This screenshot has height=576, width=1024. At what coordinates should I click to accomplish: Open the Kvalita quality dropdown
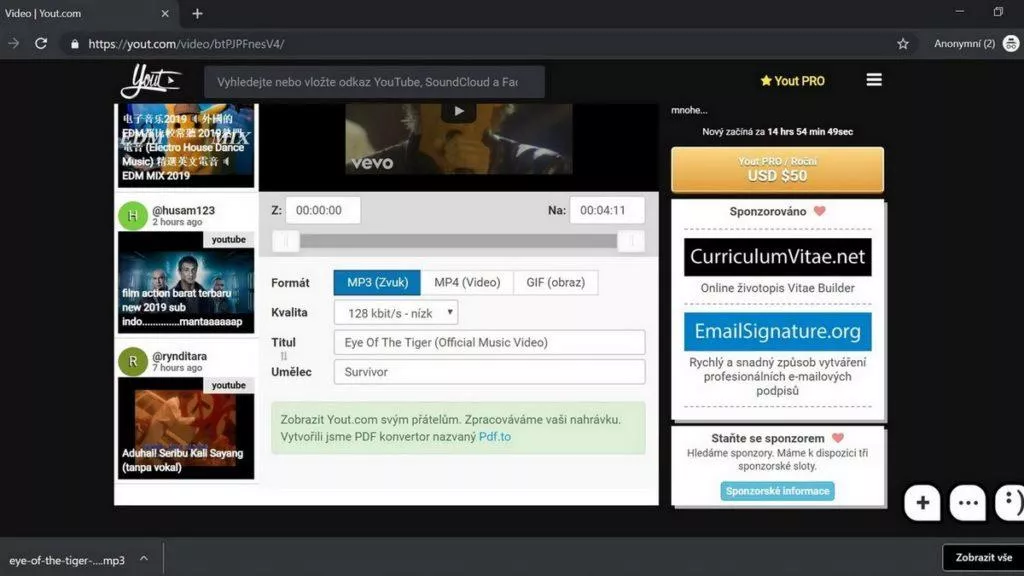pos(396,313)
